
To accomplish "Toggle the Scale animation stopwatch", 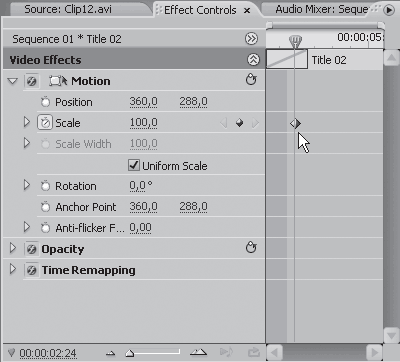I will (x=45, y=123).
